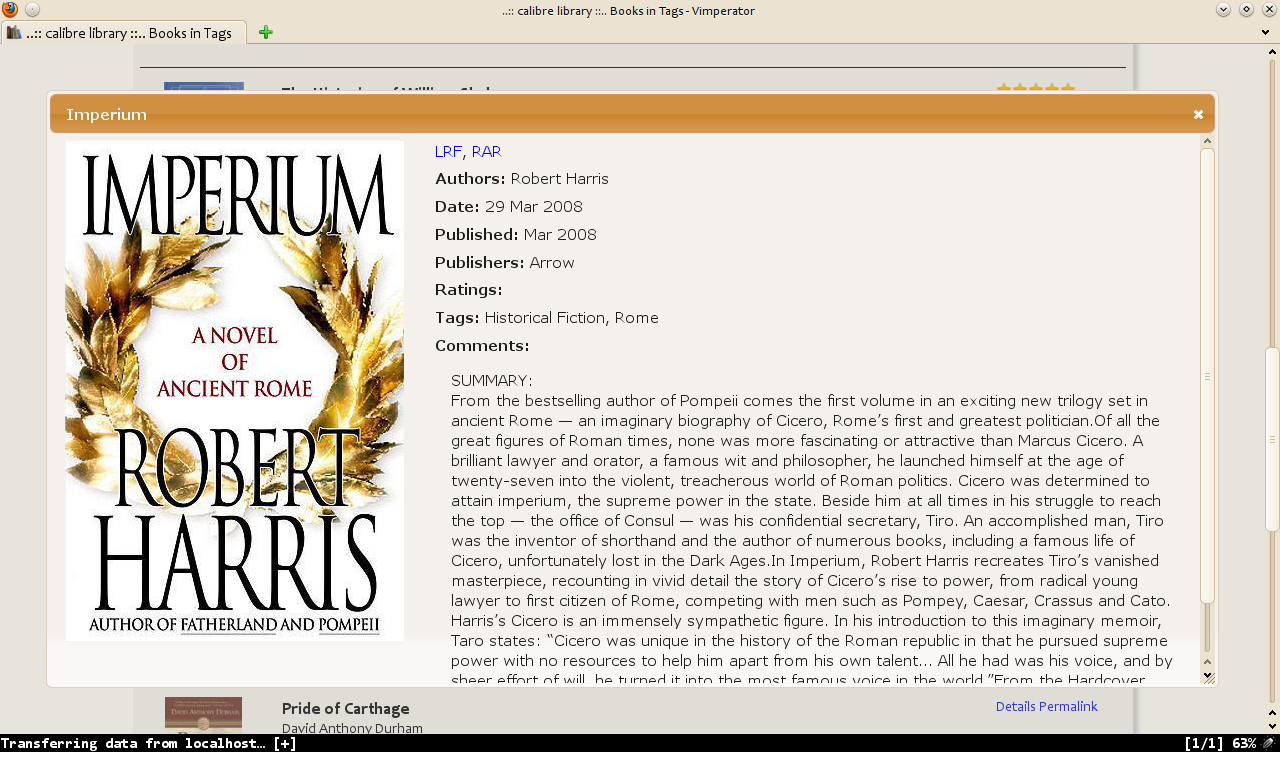1280x772 pixels.
Task: Download the LRF format of Imperium
Action: coord(448,152)
